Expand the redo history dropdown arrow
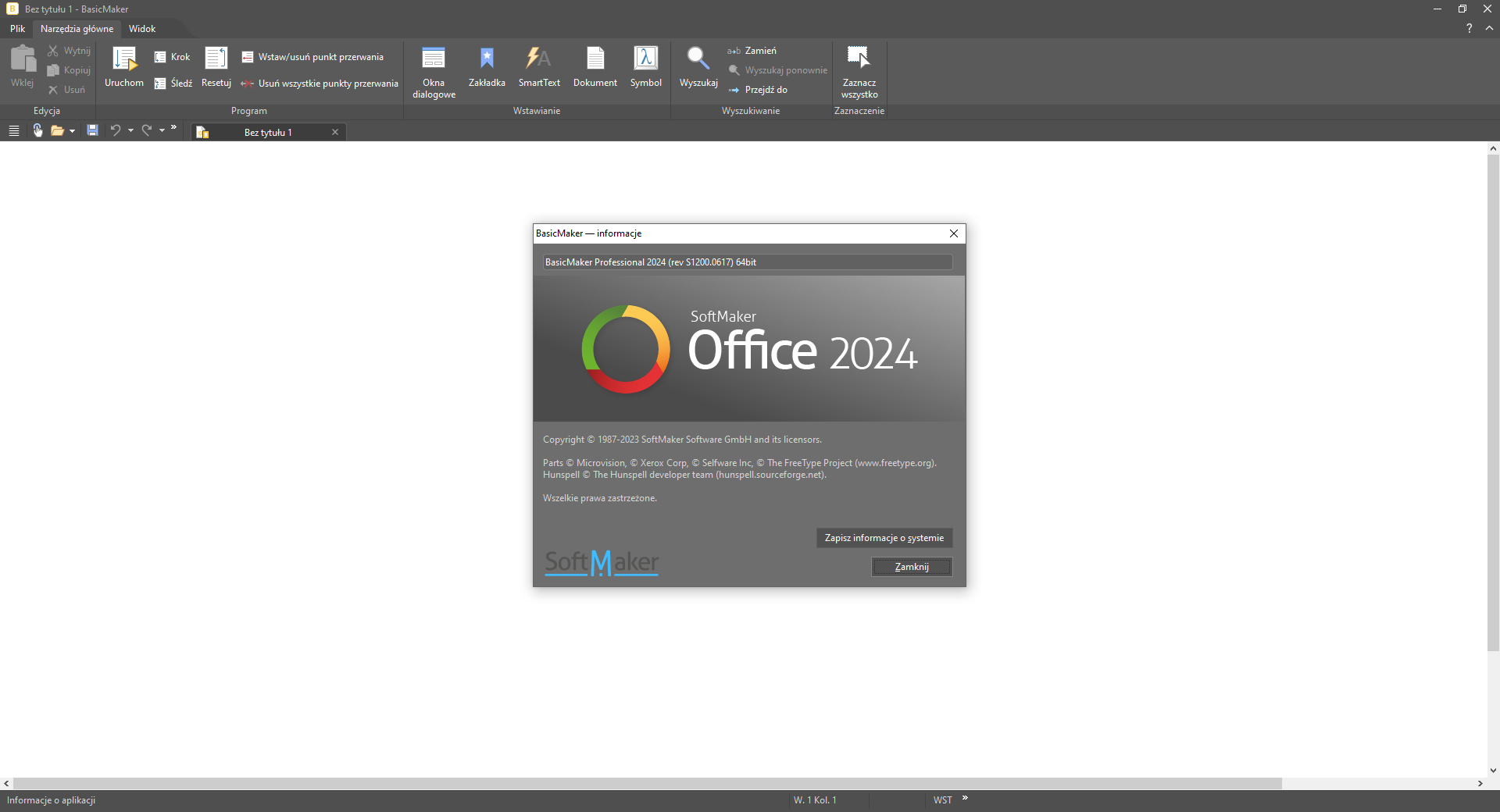Viewport: 1500px width, 812px height. 162,131
